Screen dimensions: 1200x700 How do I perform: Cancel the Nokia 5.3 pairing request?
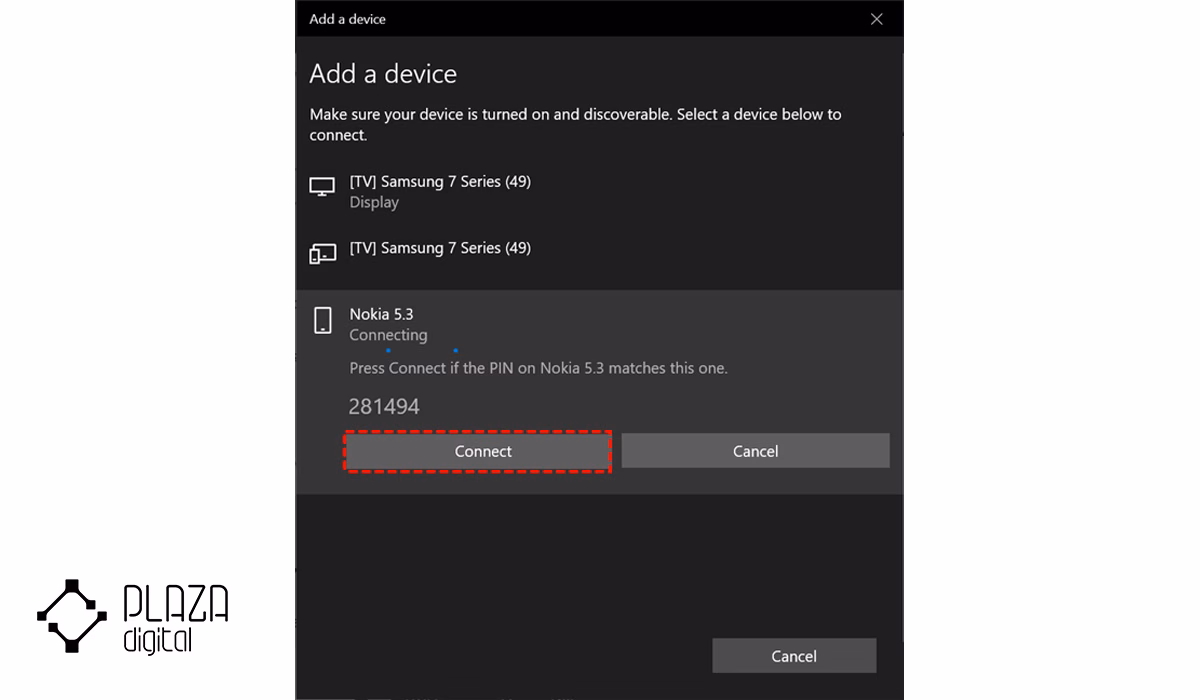pos(755,451)
